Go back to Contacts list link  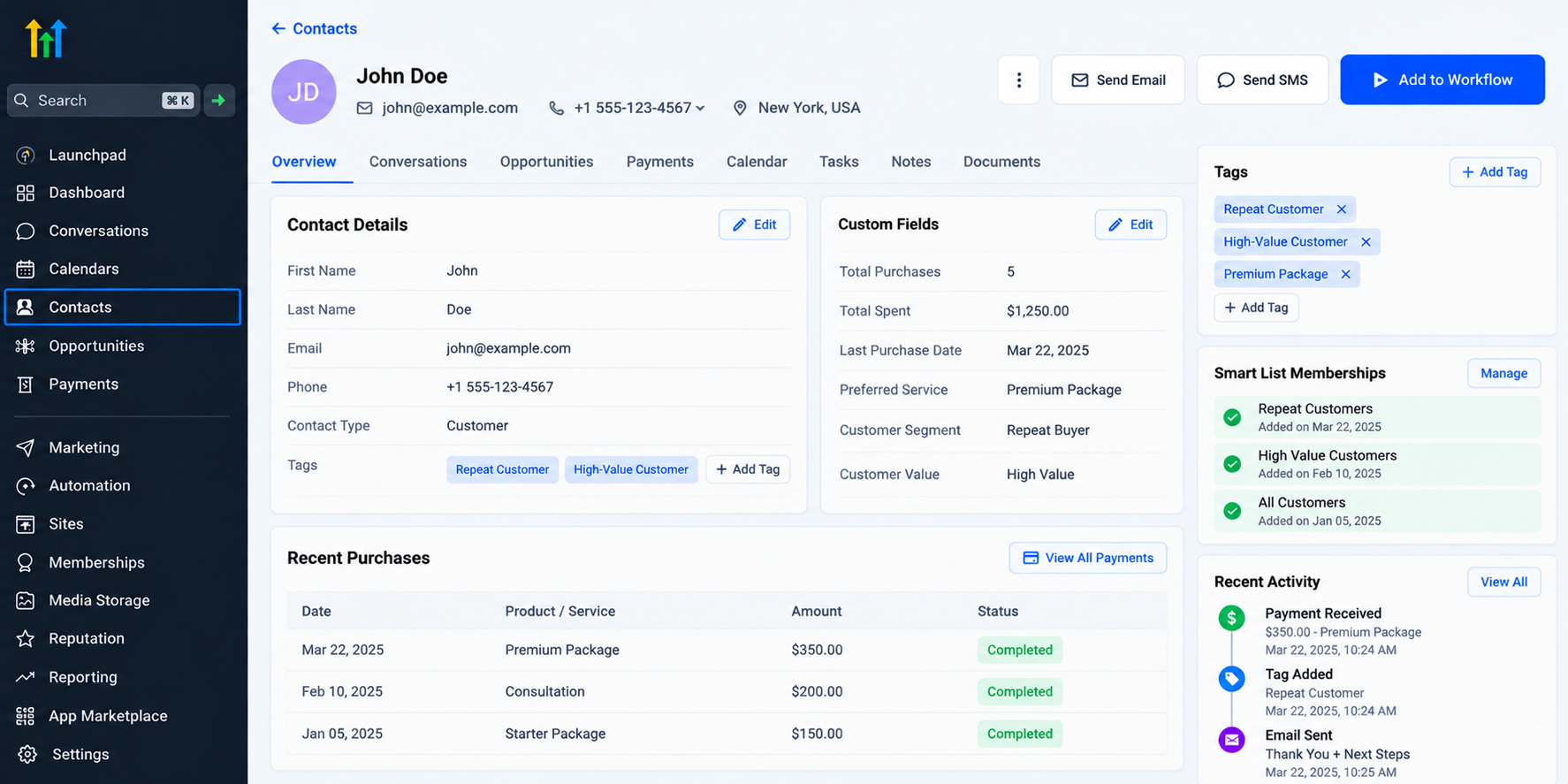[315, 28]
